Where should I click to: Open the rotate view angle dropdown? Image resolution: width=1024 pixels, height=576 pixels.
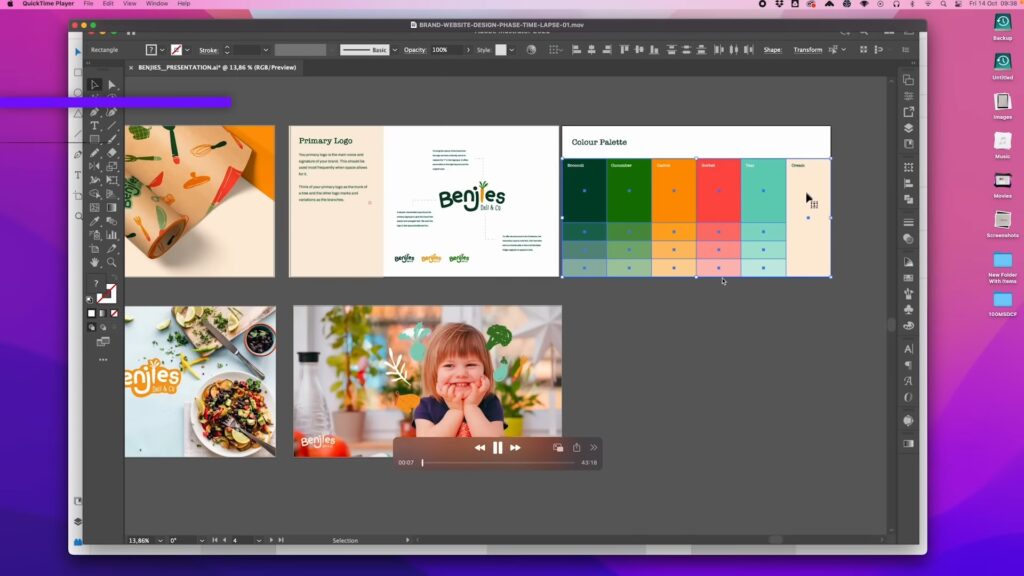[202, 540]
